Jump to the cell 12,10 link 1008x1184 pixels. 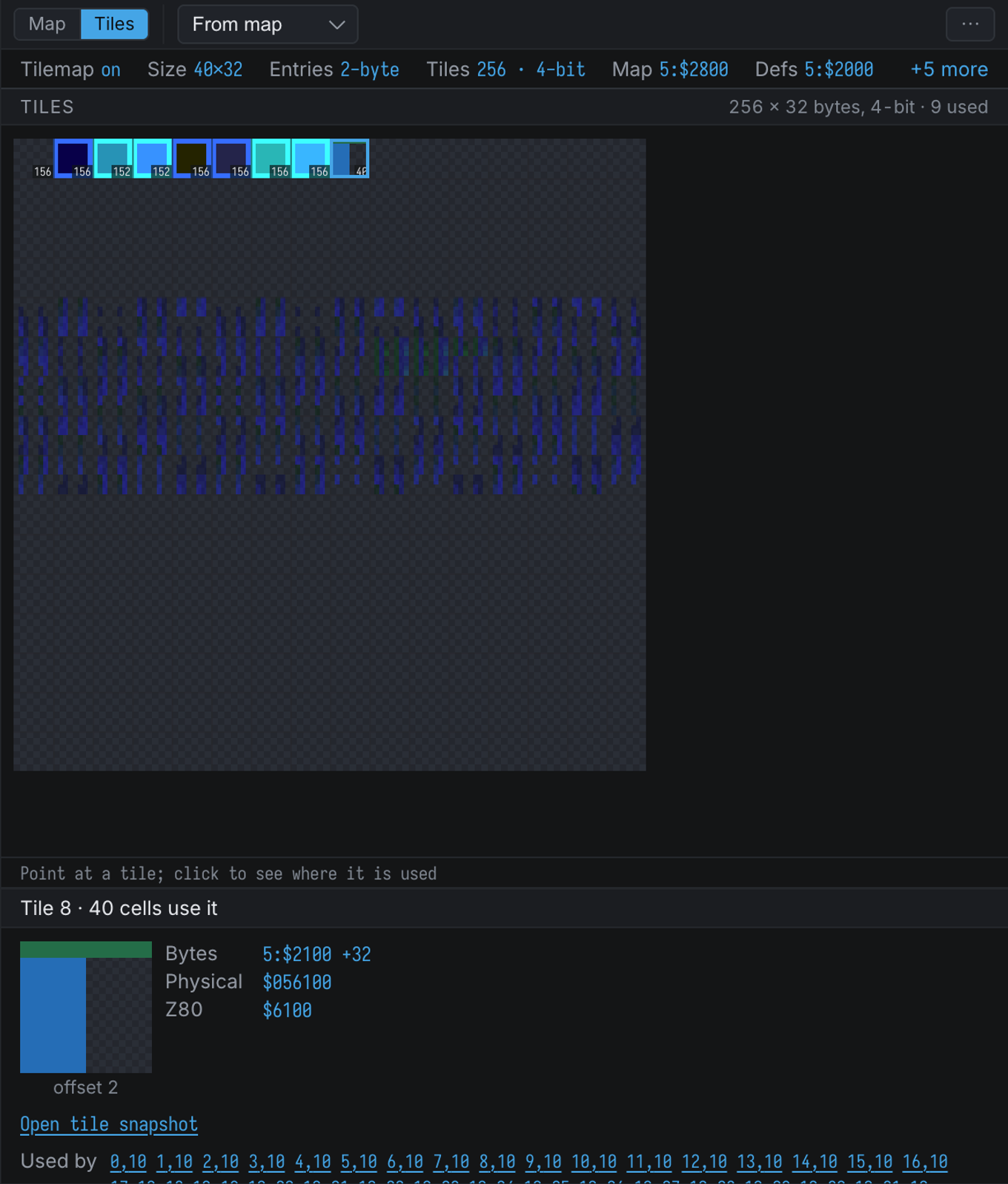[705, 1162]
